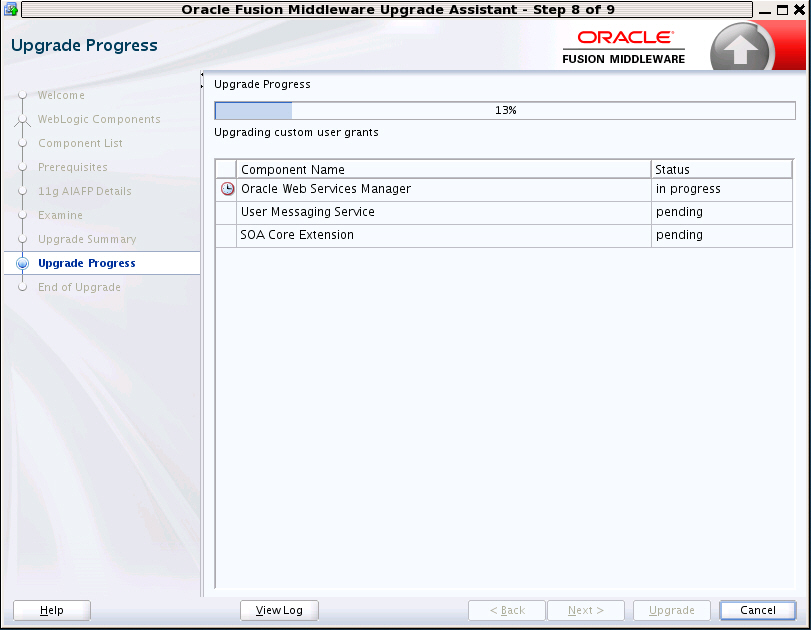Close the Upgrade Assistant window

799,10
